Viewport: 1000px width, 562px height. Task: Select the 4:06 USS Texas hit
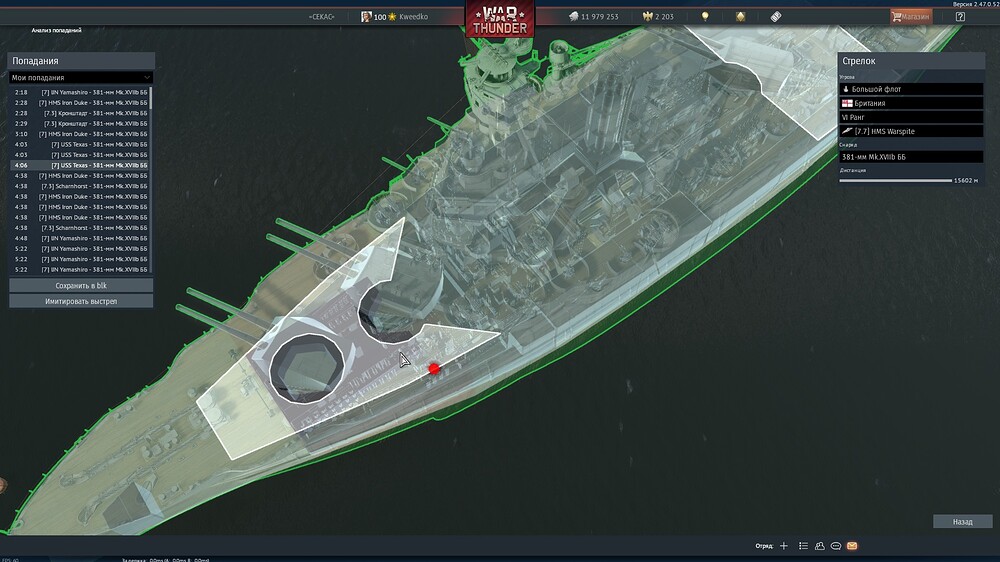tap(80, 165)
